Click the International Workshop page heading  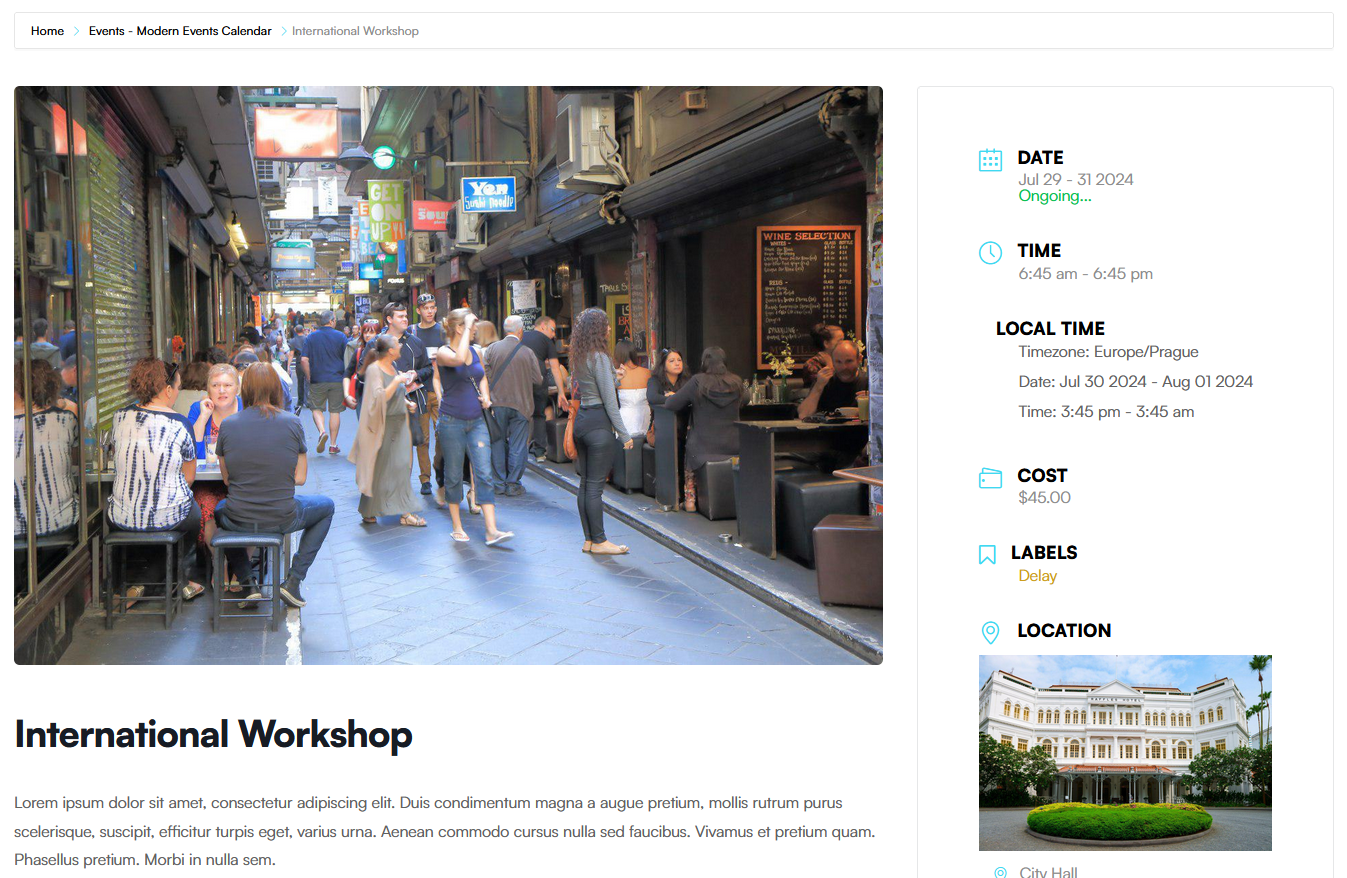click(213, 735)
